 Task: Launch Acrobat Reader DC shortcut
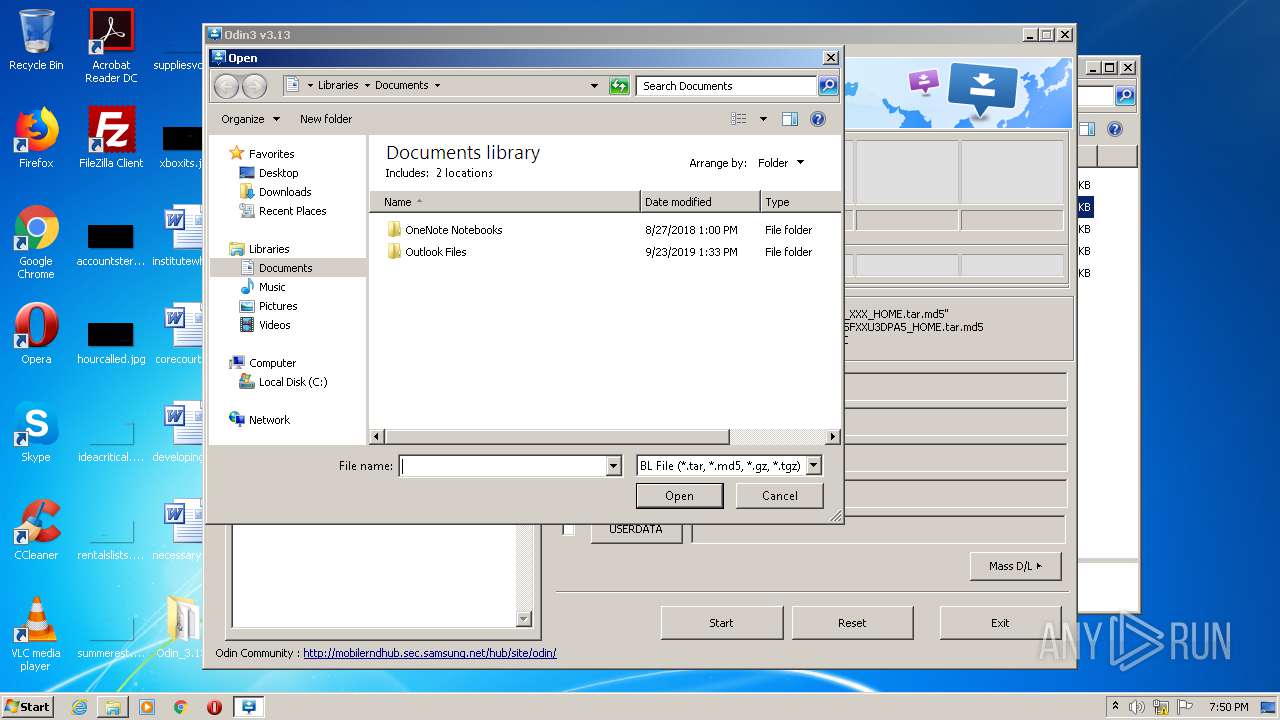coord(111,45)
